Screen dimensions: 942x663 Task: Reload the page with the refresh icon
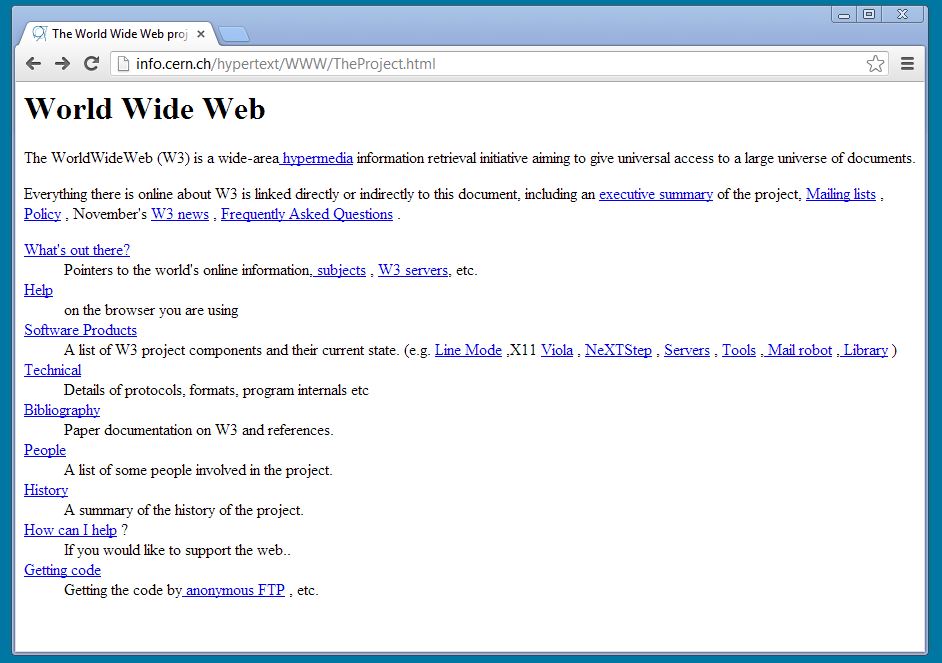tap(91, 64)
